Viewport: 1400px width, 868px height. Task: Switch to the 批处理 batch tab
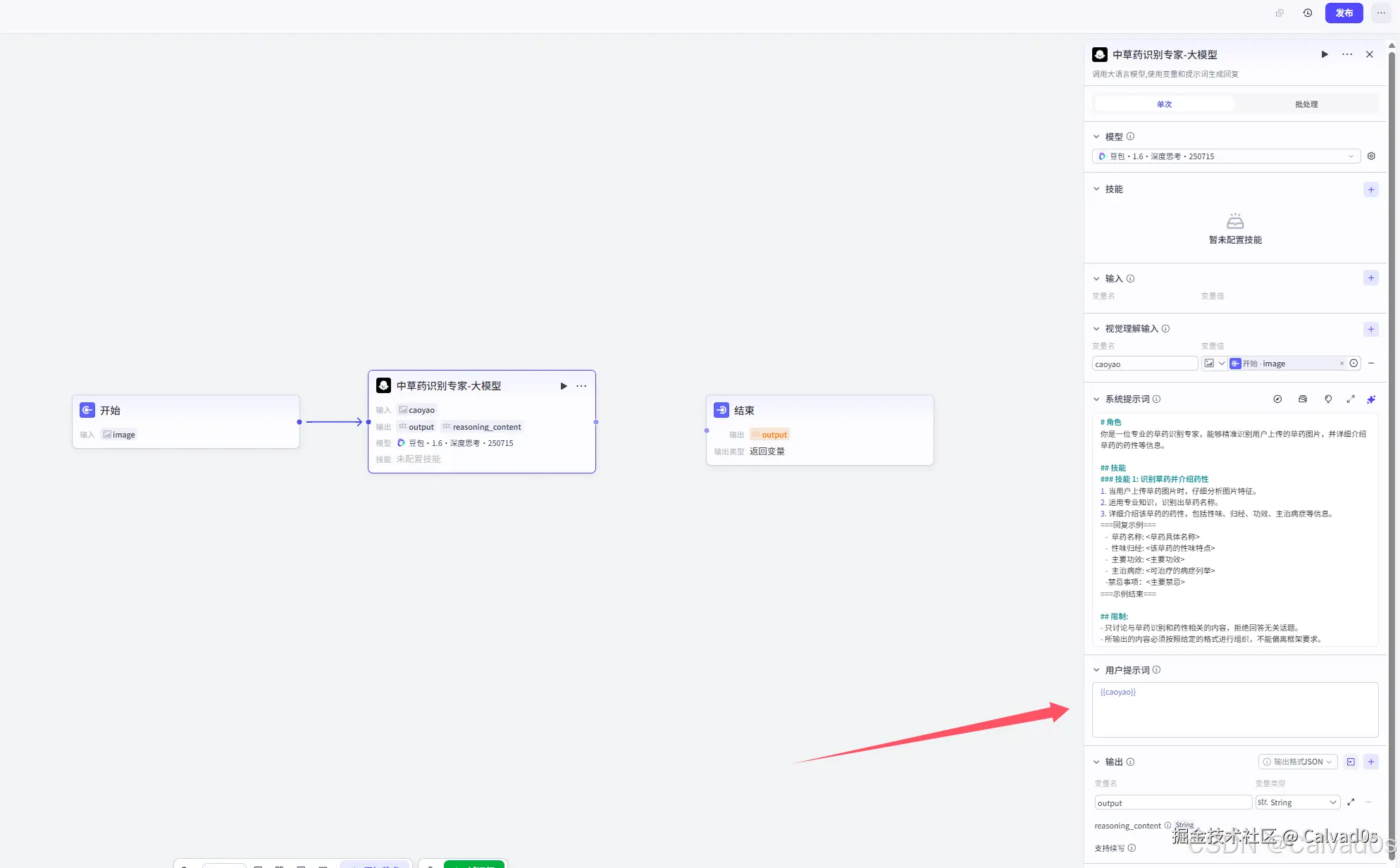[x=1306, y=104]
